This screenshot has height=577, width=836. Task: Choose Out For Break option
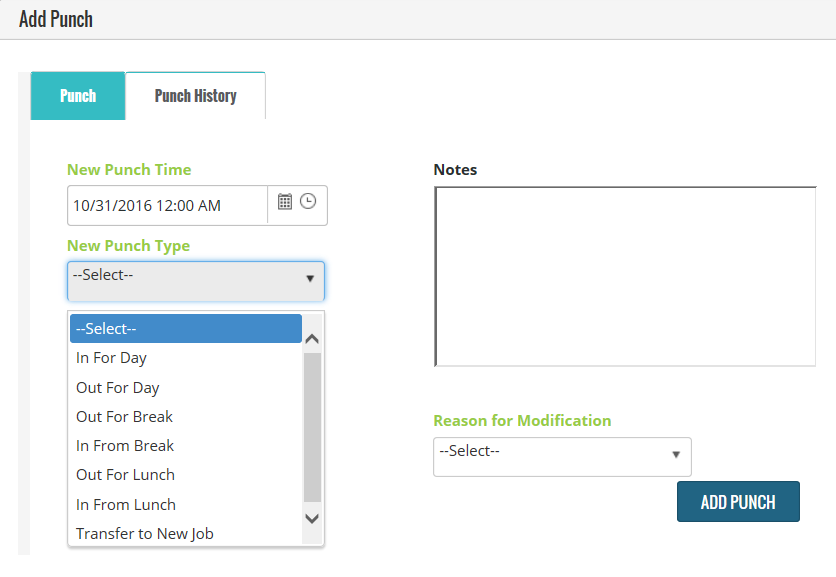click(x=125, y=417)
